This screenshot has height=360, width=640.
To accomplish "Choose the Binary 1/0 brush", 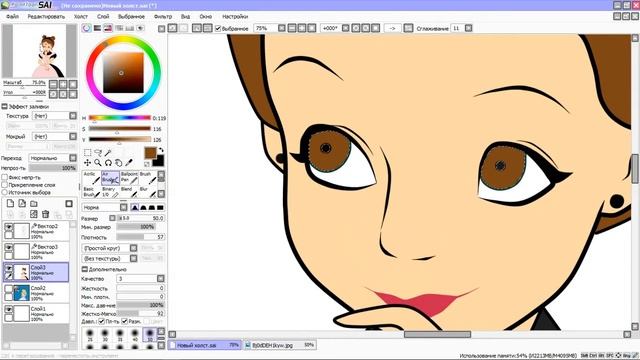I will pos(110,192).
